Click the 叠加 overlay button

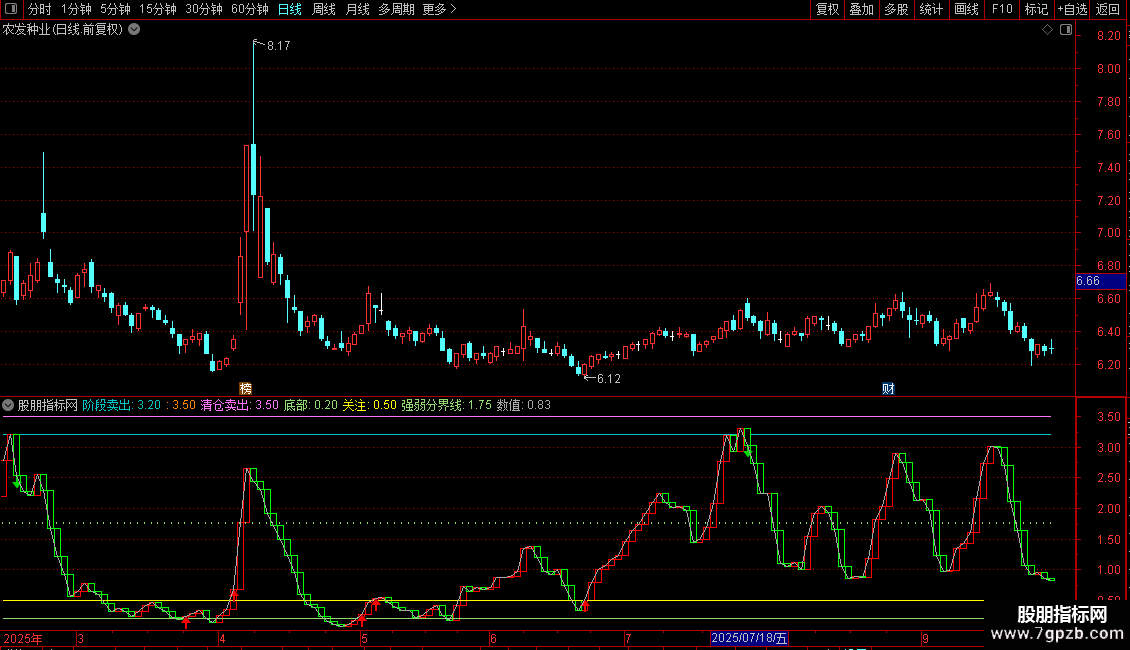[861, 9]
